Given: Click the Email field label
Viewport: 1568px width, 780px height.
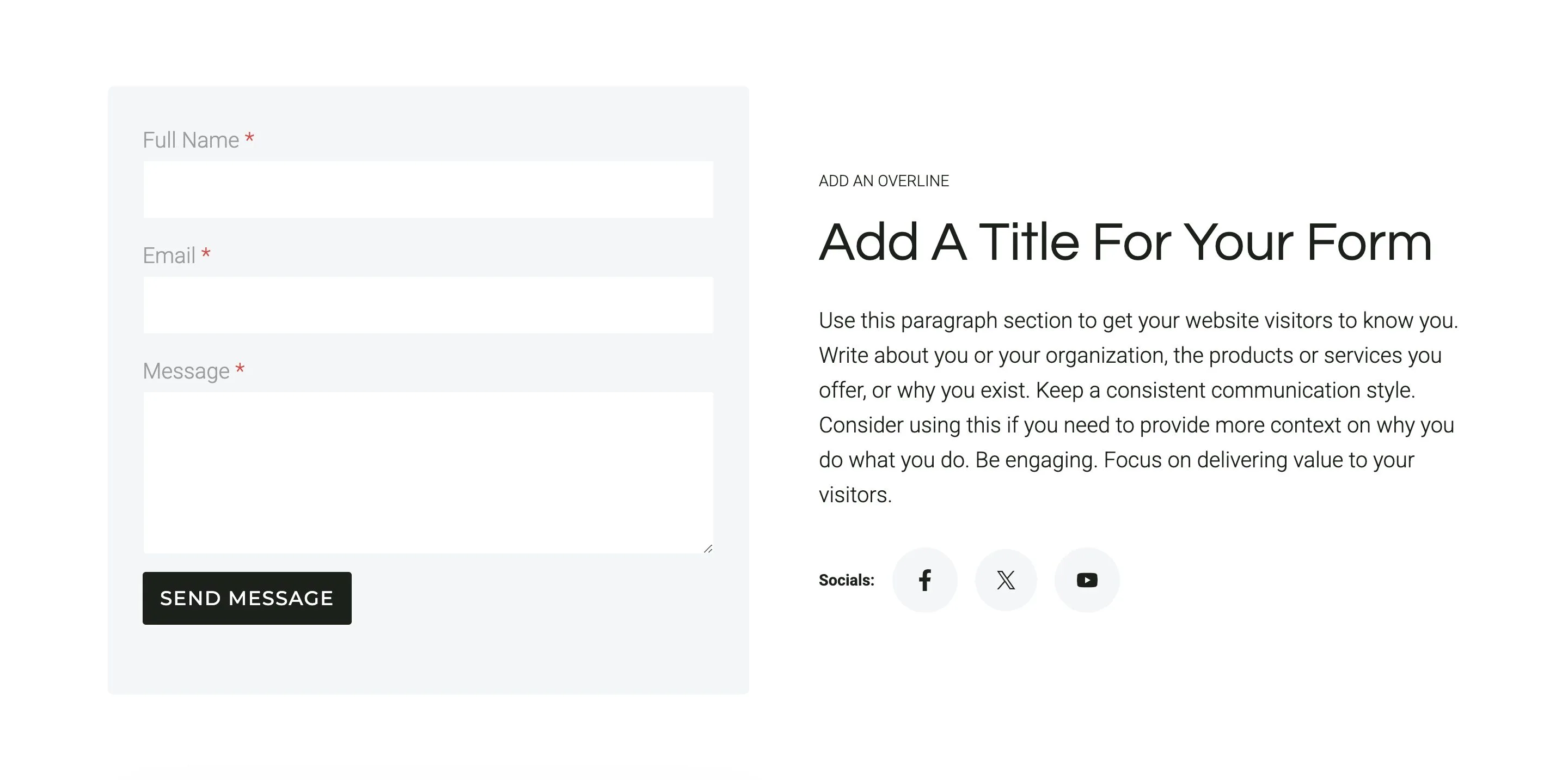Looking at the screenshot, I should coord(169,256).
